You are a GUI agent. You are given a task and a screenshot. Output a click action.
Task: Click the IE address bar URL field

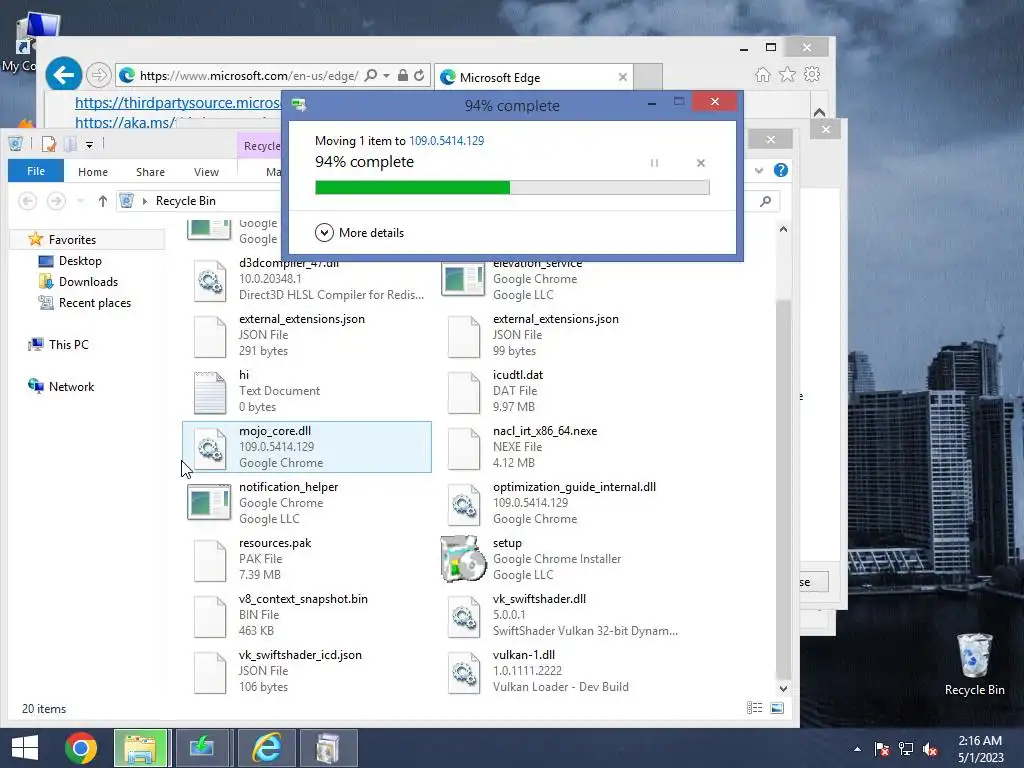click(249, 76)
